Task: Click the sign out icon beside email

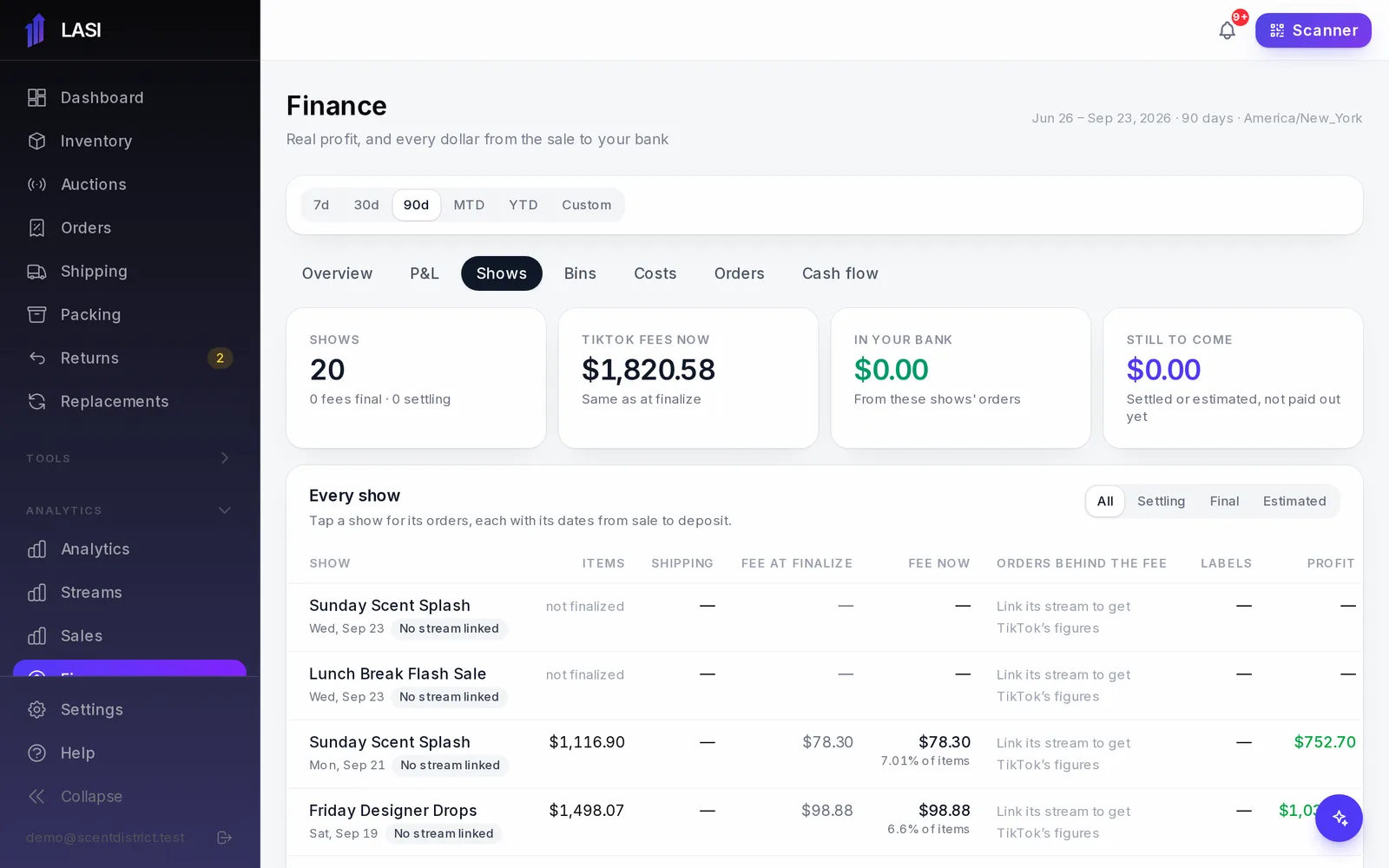Action: pos(224,838)
